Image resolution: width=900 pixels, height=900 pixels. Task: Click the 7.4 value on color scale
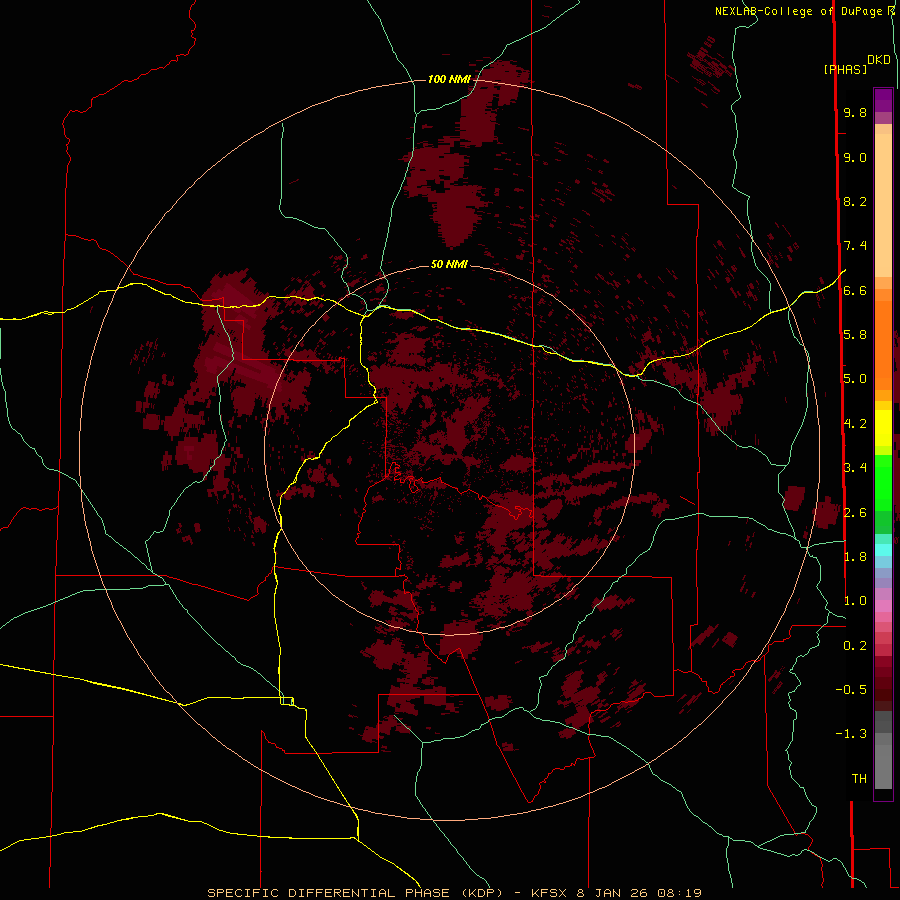pos(855,246)
